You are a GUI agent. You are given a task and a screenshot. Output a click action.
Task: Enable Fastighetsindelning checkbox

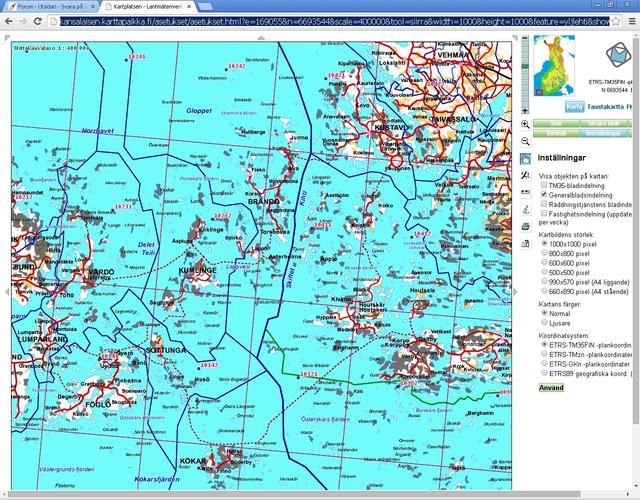point(544,213)
